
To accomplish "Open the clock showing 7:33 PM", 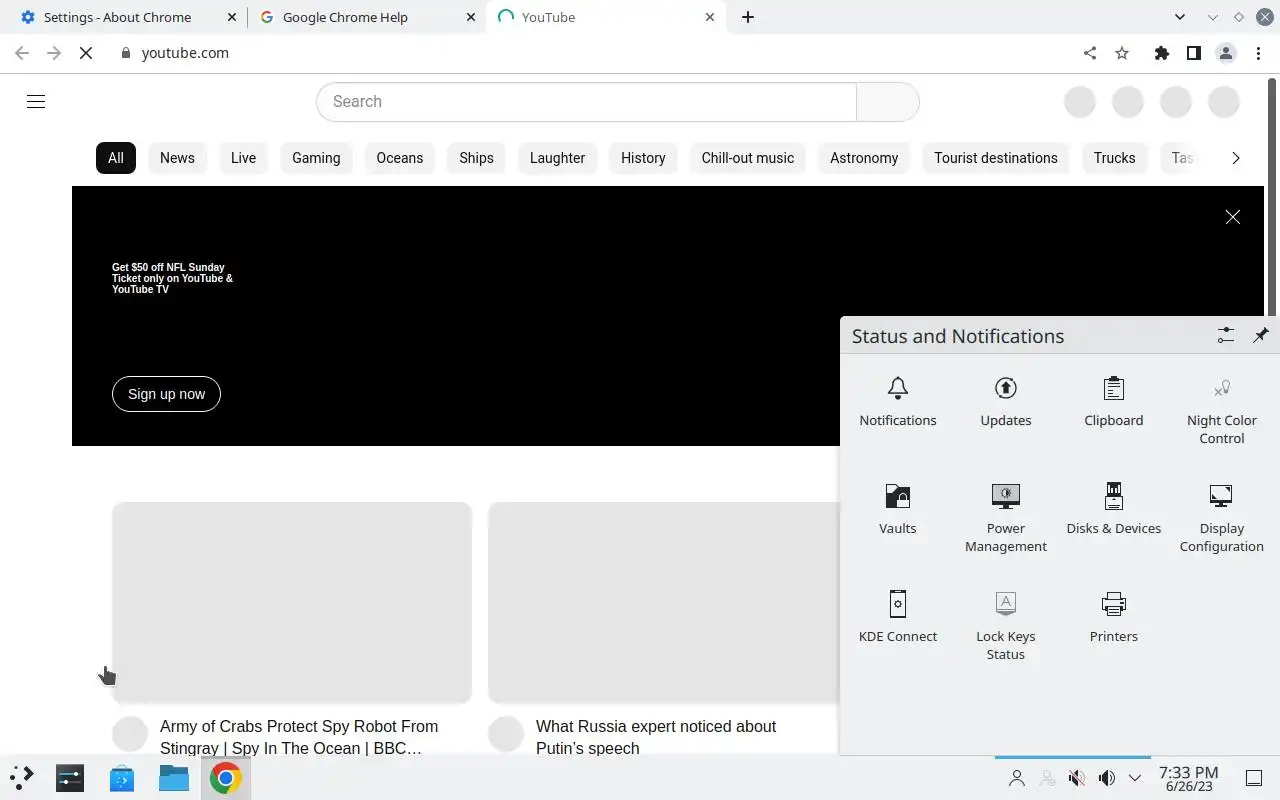I will click(x=1188, y=778).
